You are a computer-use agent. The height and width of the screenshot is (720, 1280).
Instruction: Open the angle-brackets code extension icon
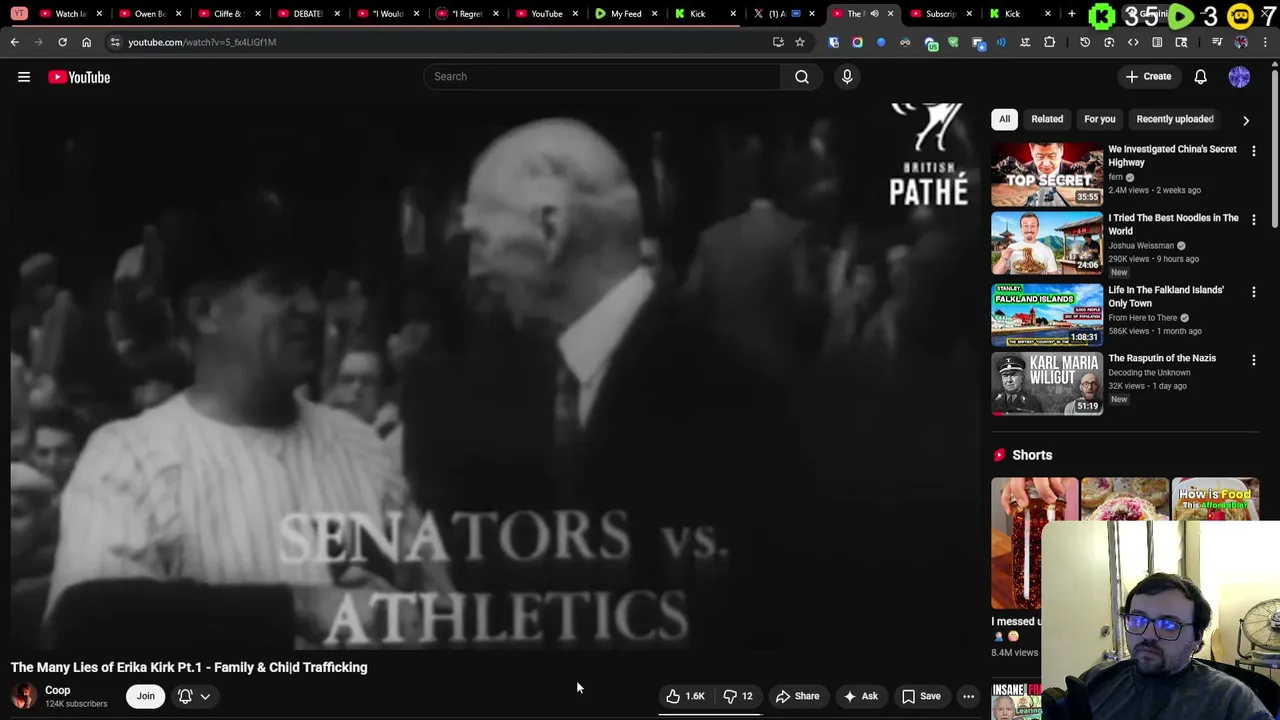1133,42
